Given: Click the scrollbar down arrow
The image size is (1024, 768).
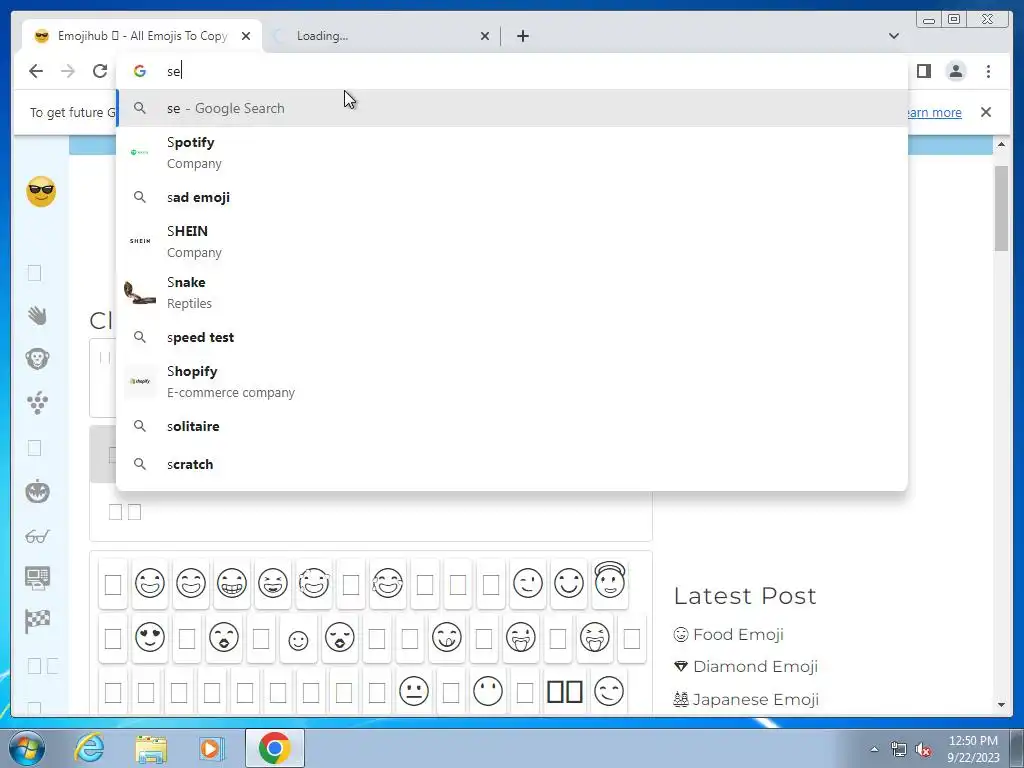Looking at the screenshot, I should pos(1001,705).
